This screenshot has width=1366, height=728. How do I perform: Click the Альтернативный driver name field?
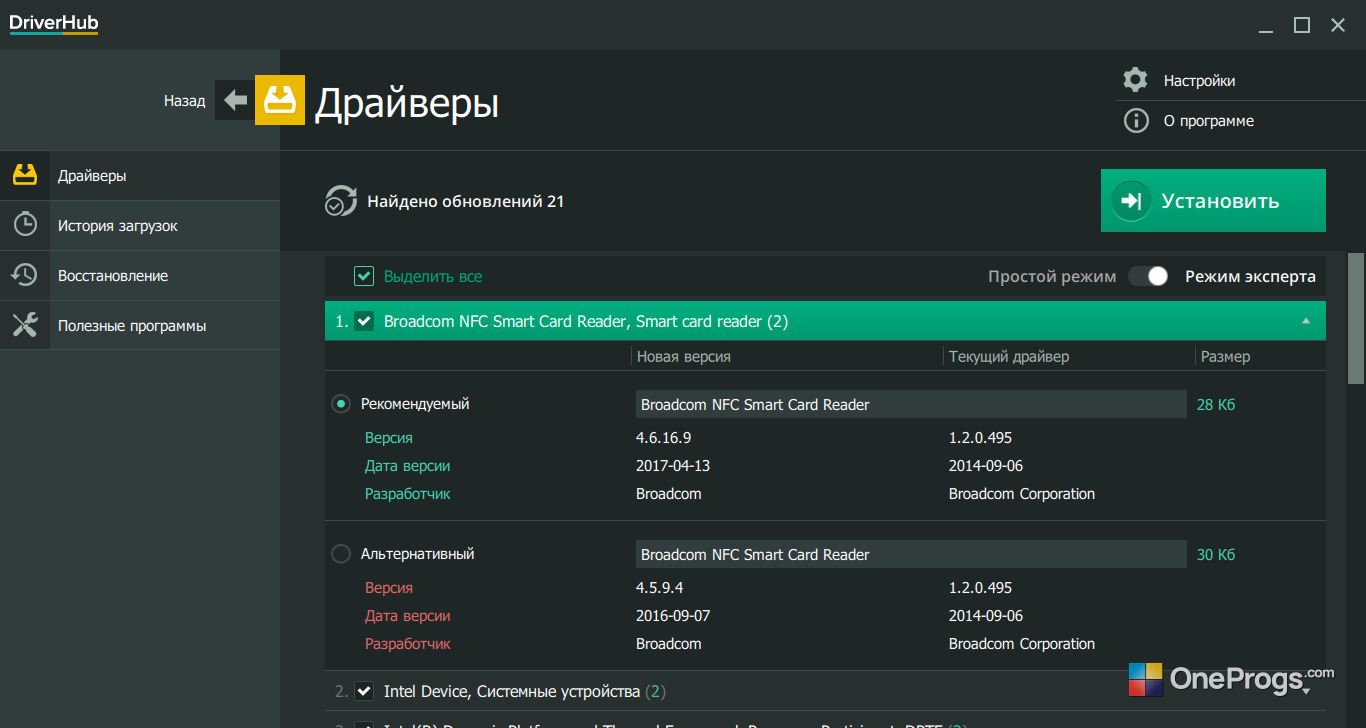tap(911, 554)
